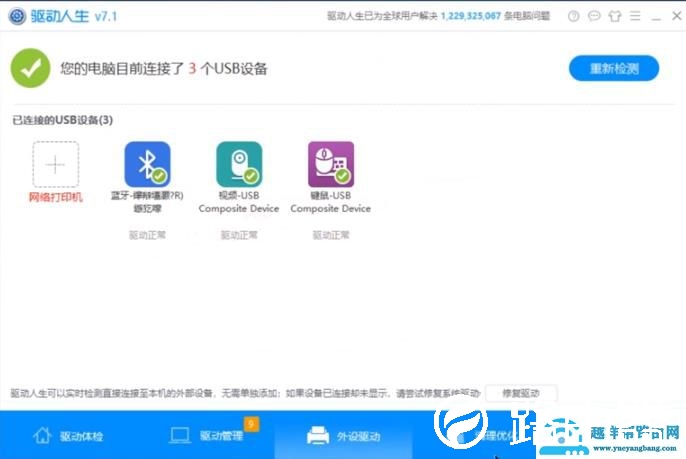Click the Bluetooth device name label
Image resolution: width=686 pixels, height=459 pixels.
(147, 202)
